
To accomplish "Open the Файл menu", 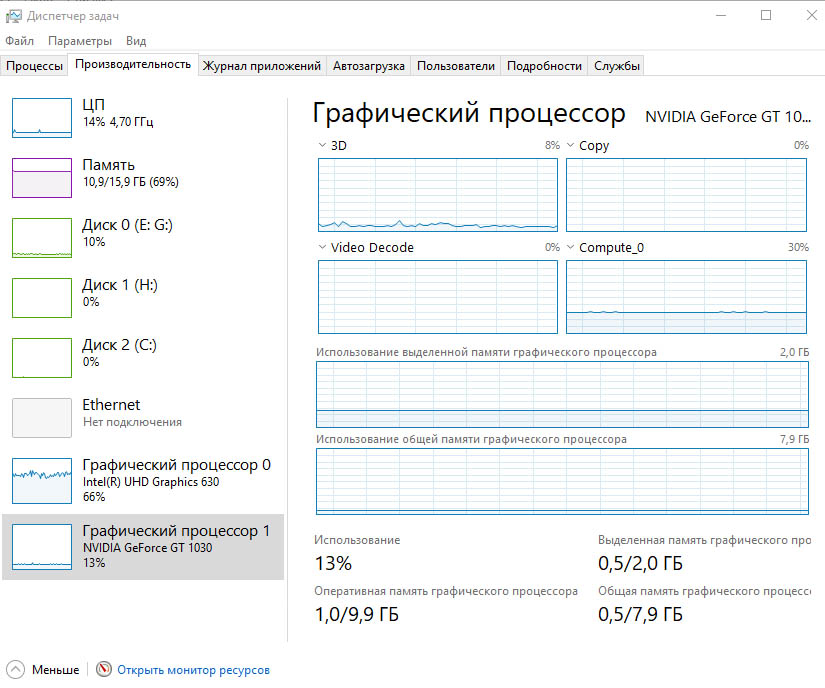I will tap(19, 41).
